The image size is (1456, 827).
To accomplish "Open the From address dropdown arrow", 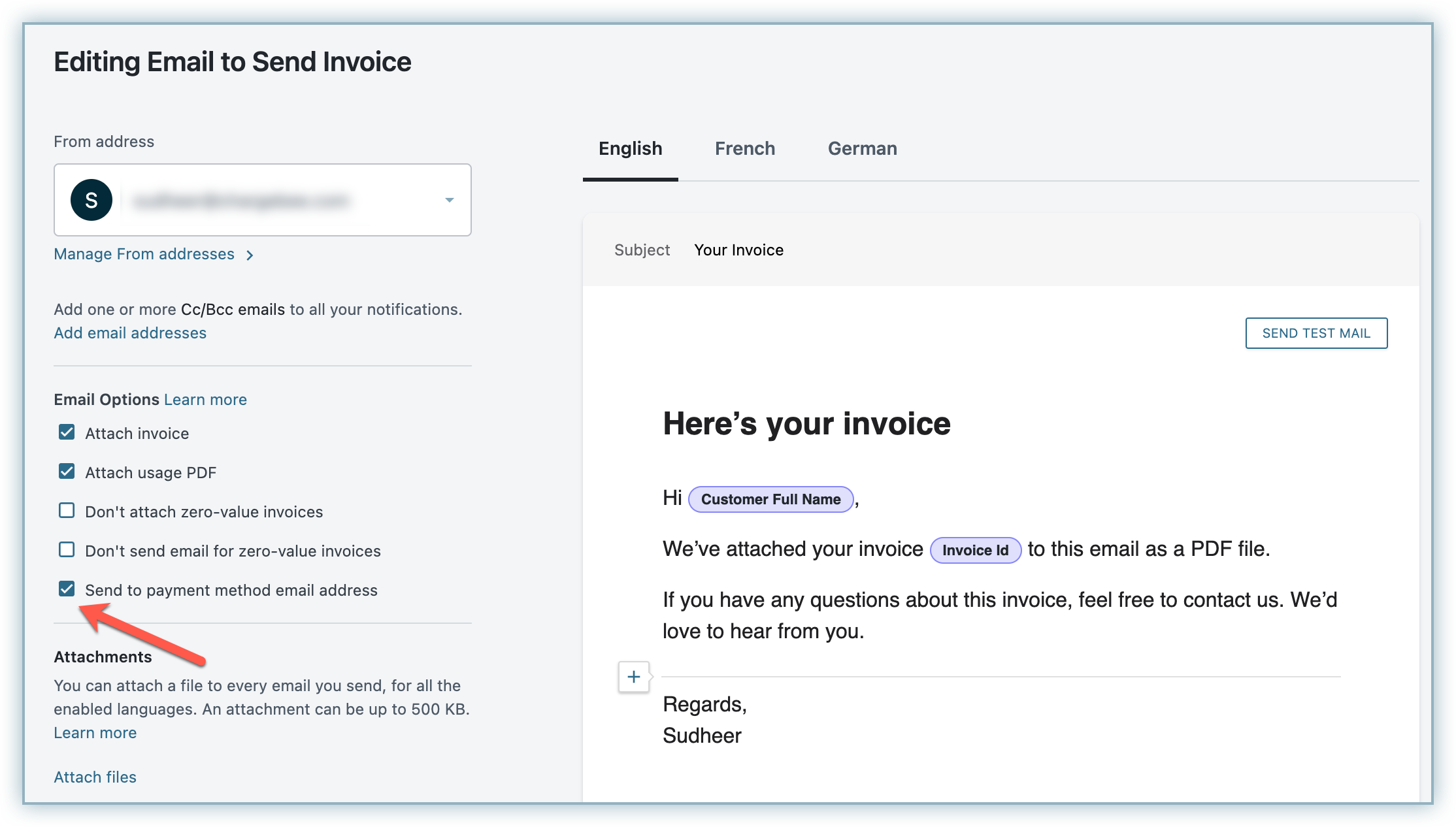I will pyautogui.click(x=449, y=200).
